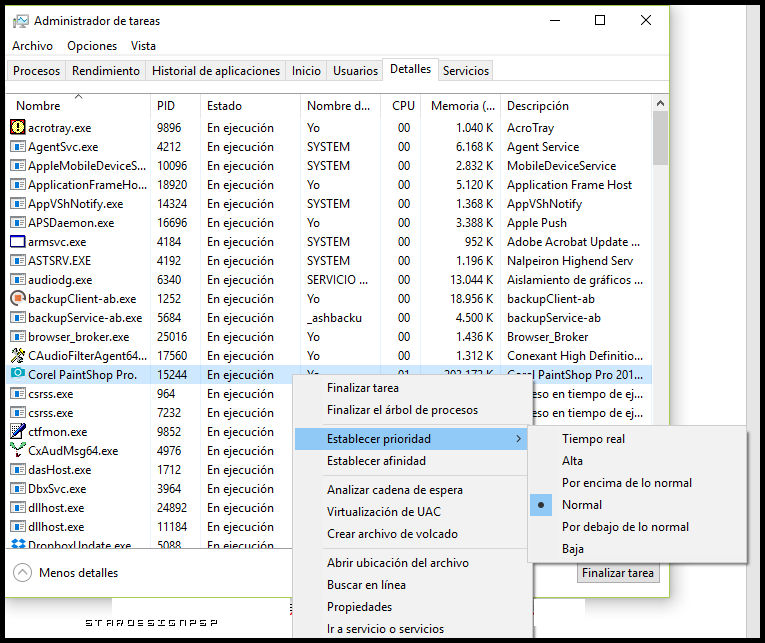Choose Por encima de lo normal priority
The image size is (765, 643).
point(637,482)
